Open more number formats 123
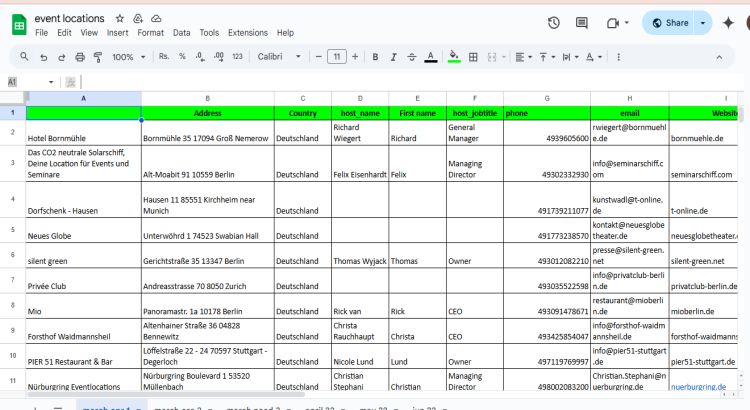The height and width of the screenshot is (410, 750). pyautogui.click(x=237, y=56)
